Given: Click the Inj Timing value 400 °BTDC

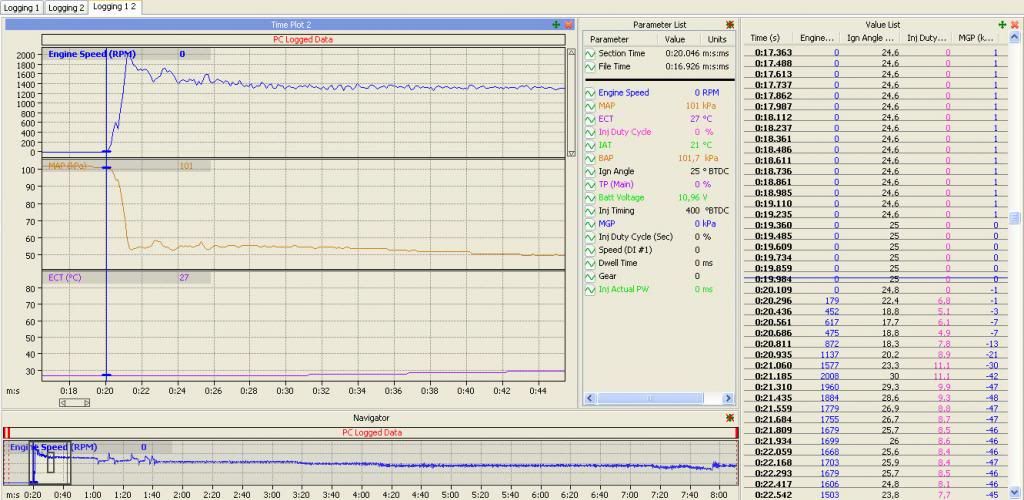Looking at the screenshot, I should click(x=707, y=211).
